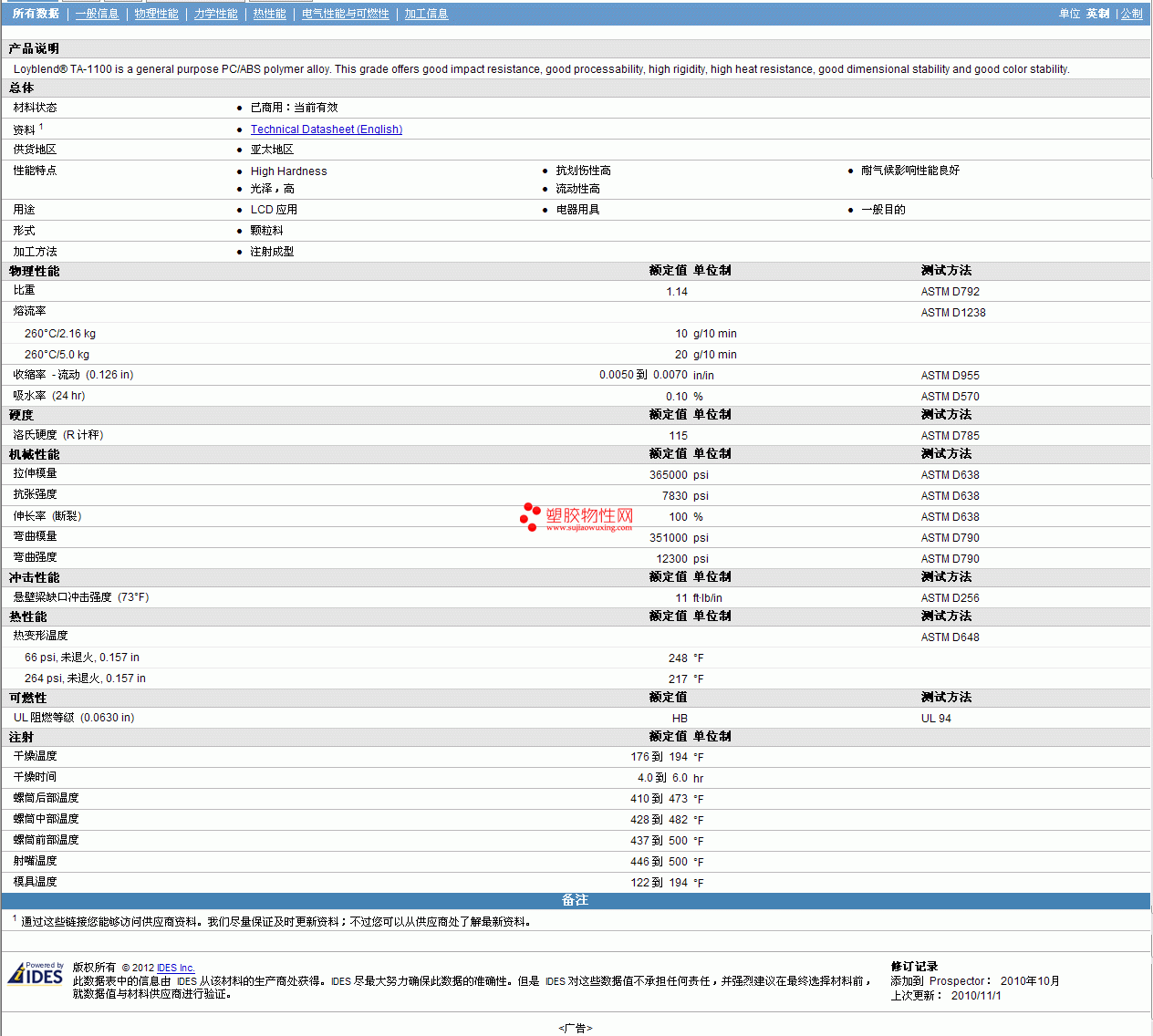1153x1036 pixels.
Task: Select the 洛氏硬度 (R 计秤) row label
Action: (x=58, y=435)
